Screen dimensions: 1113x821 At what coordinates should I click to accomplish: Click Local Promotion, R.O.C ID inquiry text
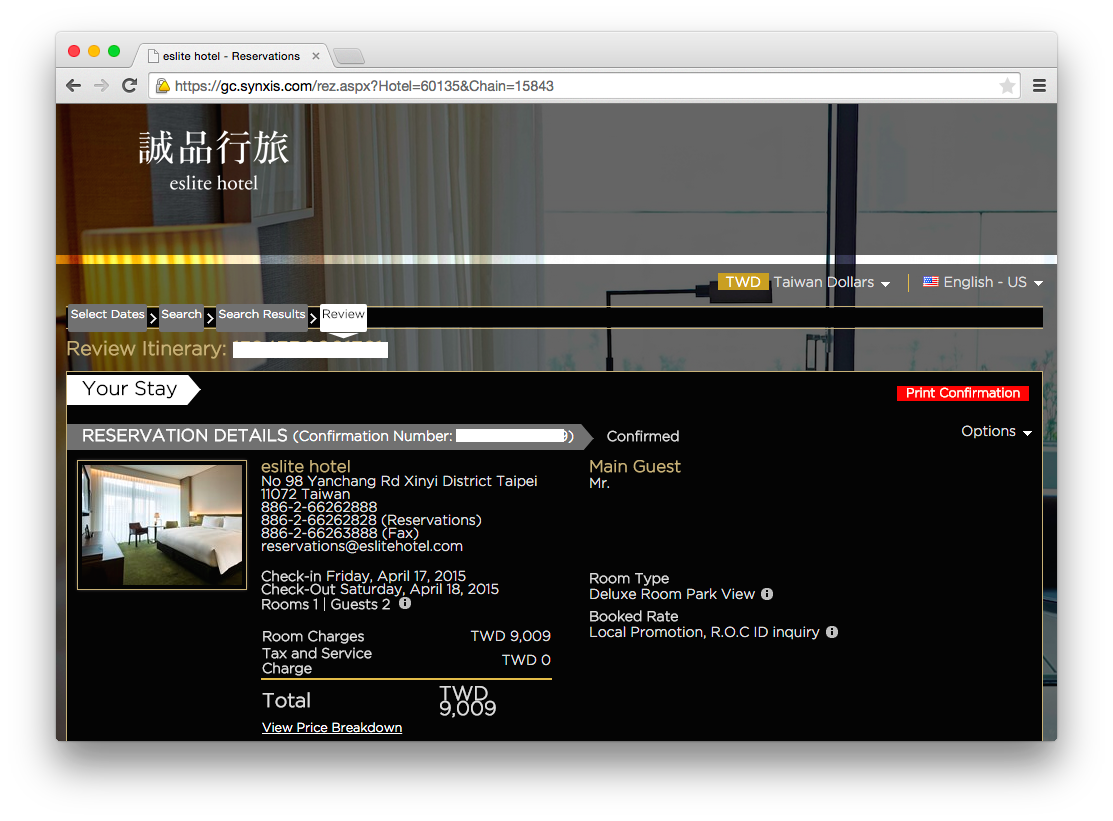click(704, 632)
